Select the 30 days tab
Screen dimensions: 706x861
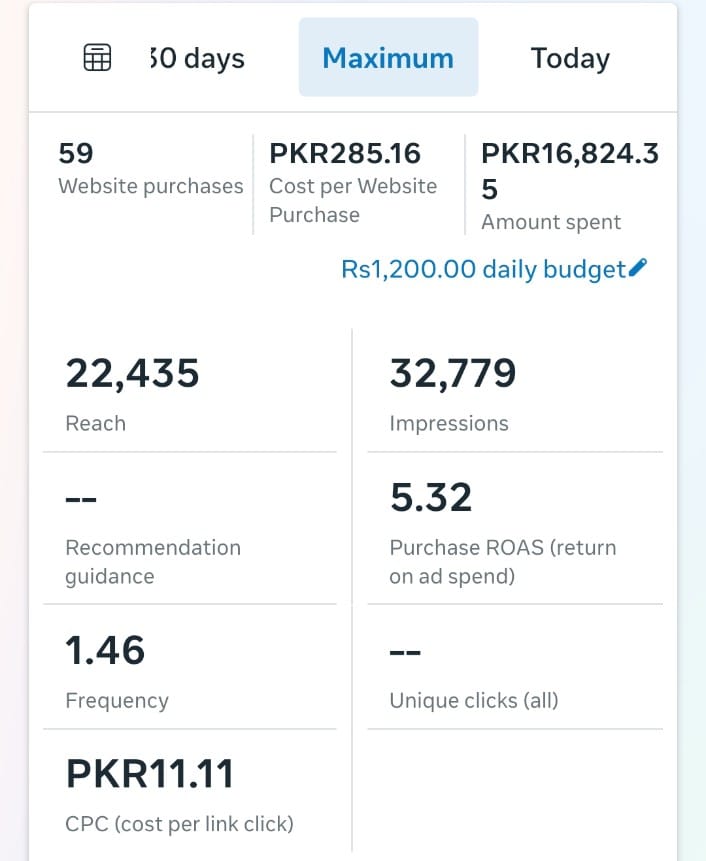(x=196, y=58)
